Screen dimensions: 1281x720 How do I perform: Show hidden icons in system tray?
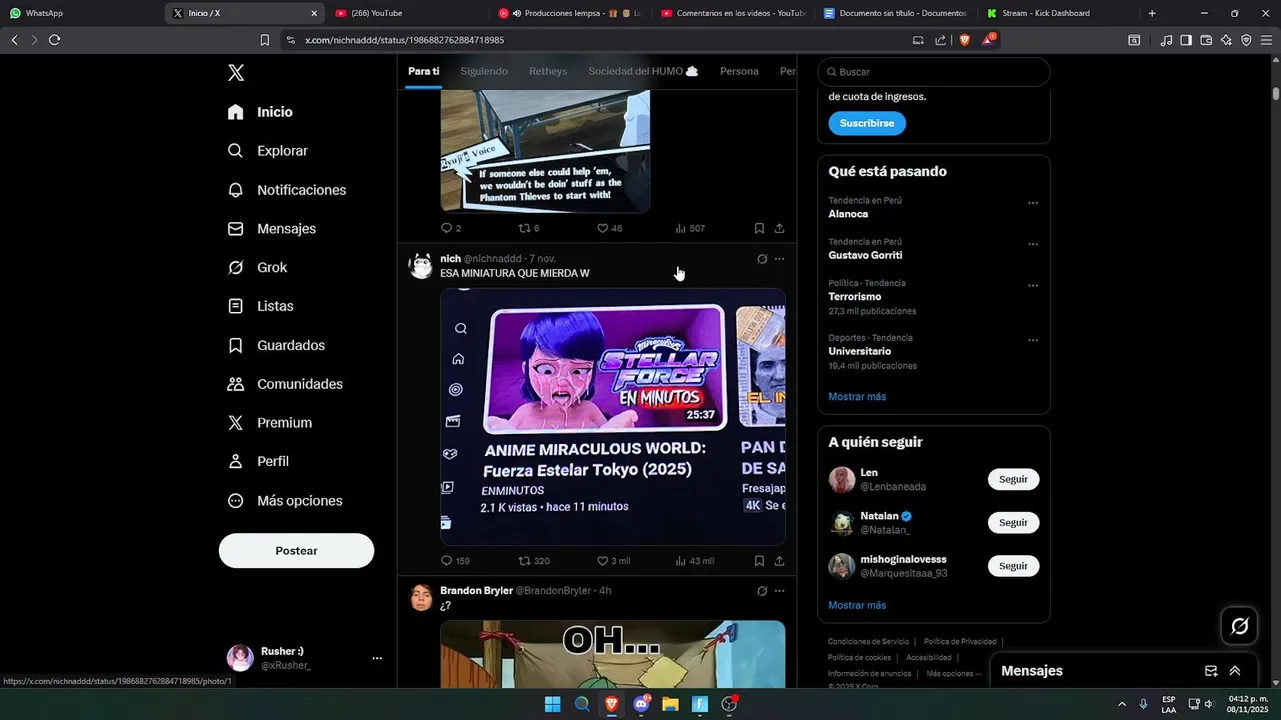point(1121,704)
